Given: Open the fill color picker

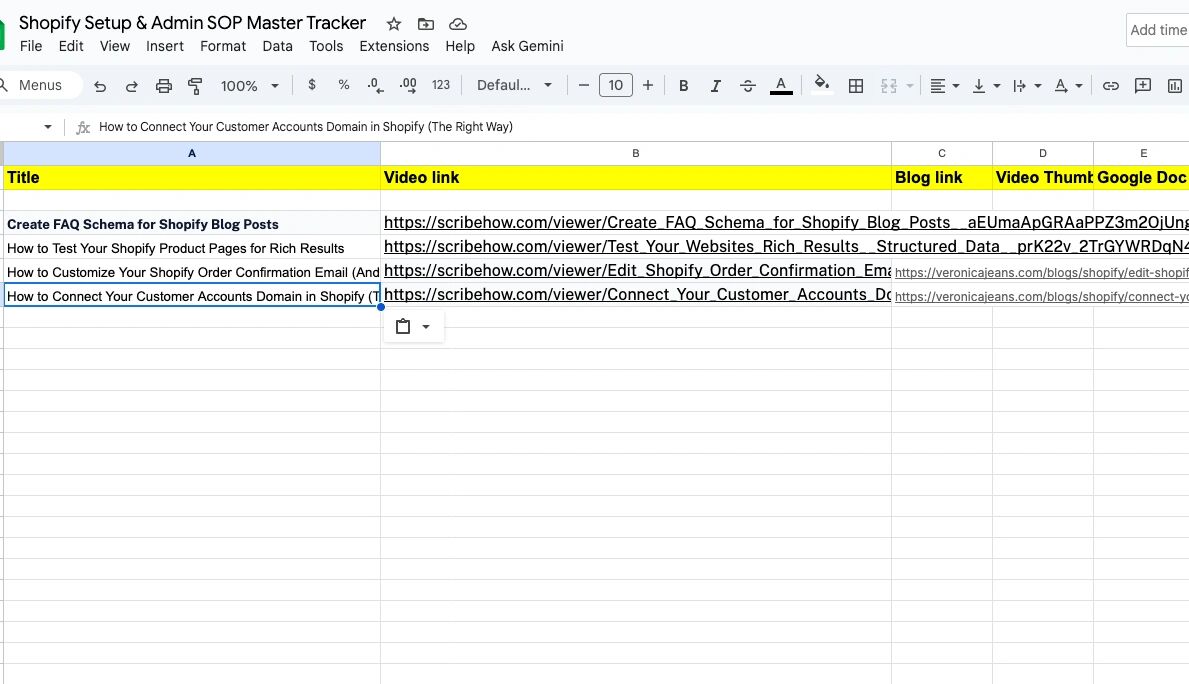Looking at the screenshot, I should 821,84.
